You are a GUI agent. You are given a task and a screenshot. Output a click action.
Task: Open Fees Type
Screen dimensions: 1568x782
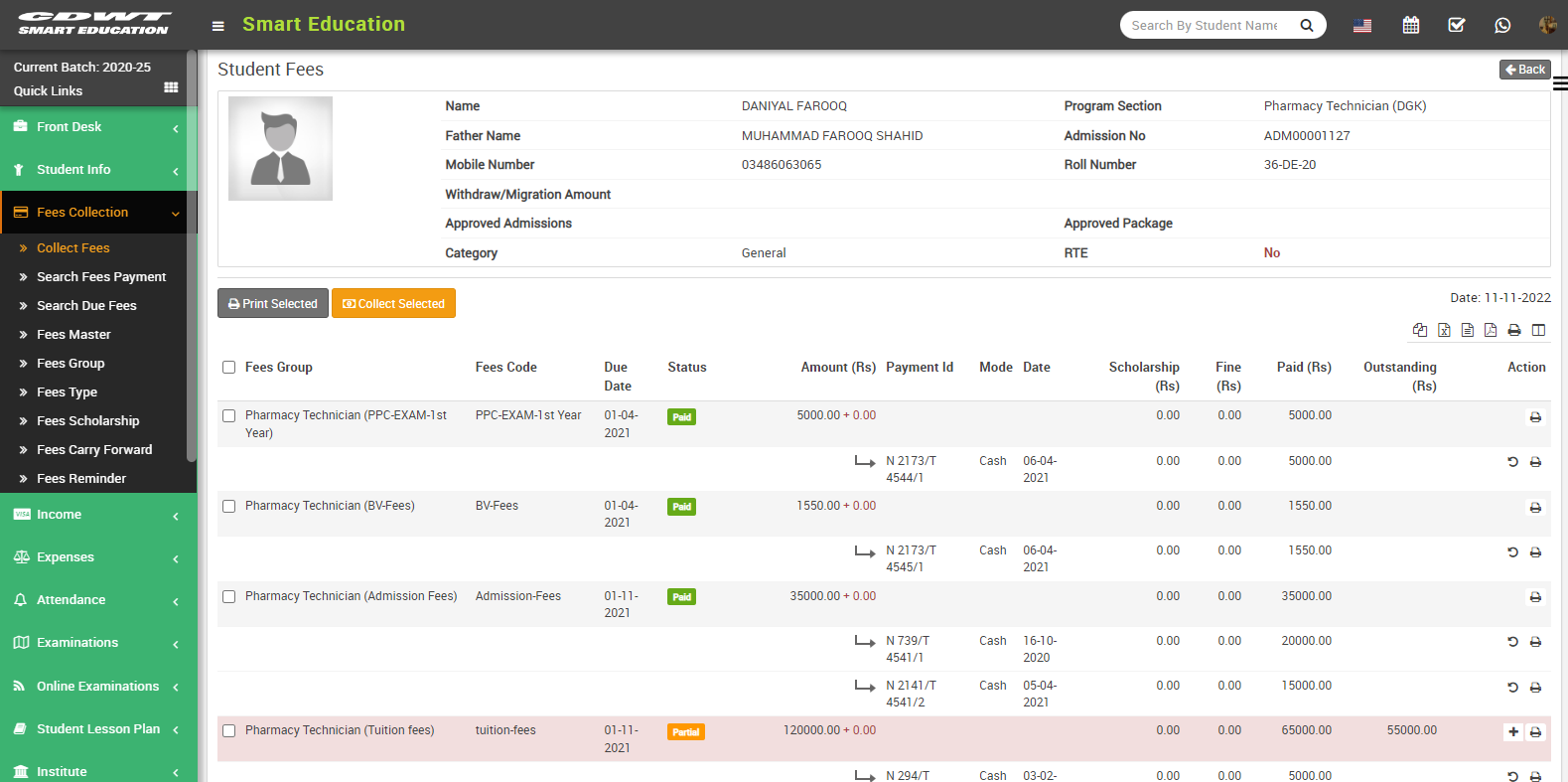coord(67,392)
